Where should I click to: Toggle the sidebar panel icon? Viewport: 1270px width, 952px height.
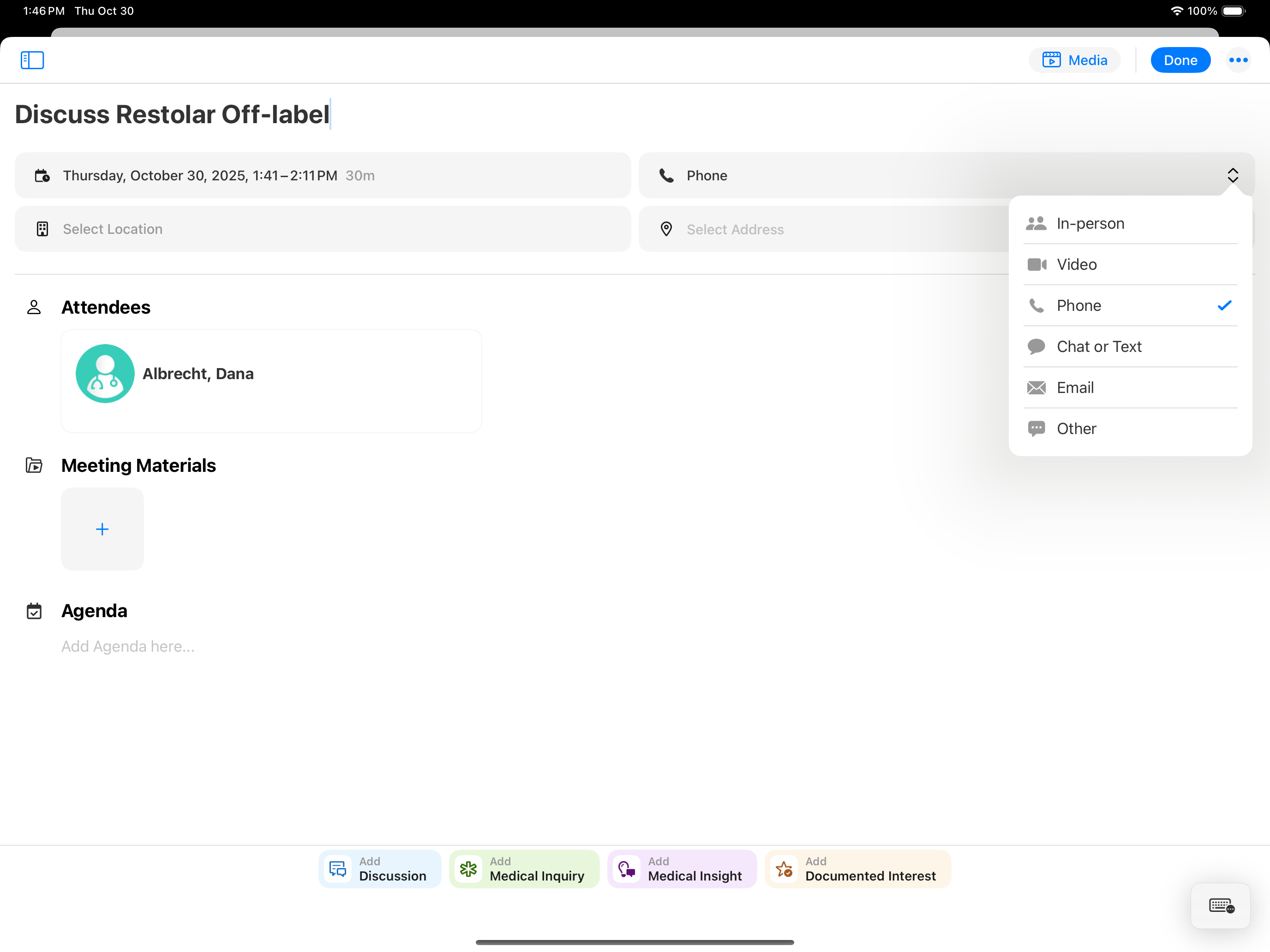(x=32, y=59)
